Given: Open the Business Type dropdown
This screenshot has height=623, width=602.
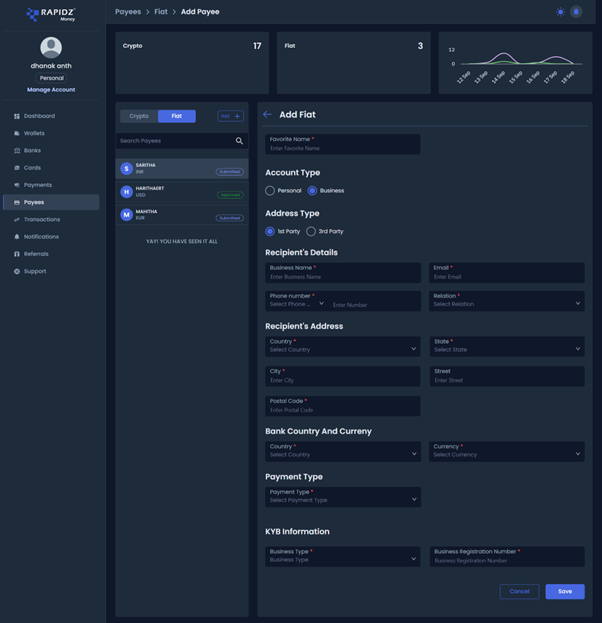Looking at the screenshot, I should pos(343,557).
